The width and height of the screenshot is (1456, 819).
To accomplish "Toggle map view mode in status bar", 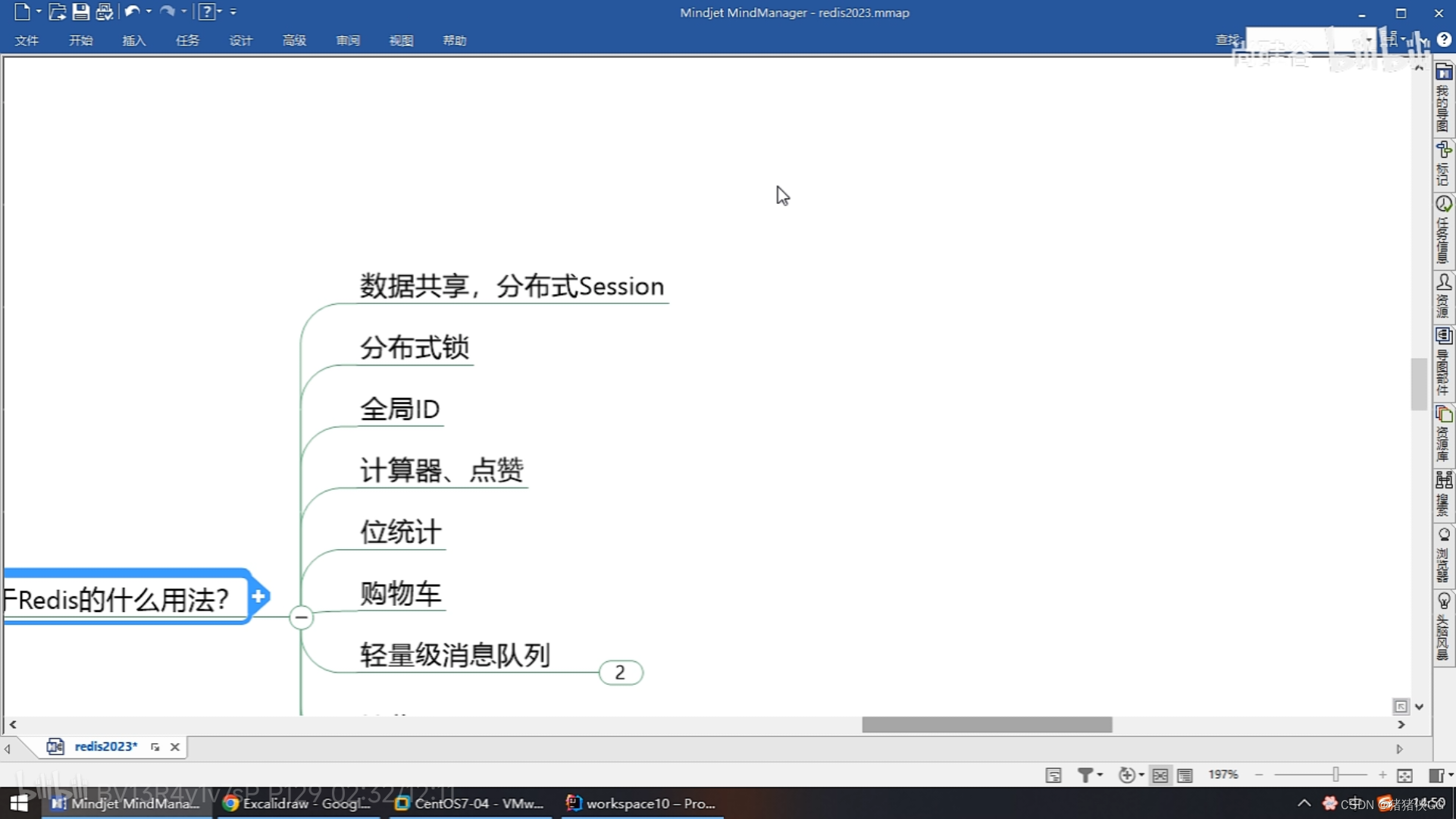I will 1160,775.
